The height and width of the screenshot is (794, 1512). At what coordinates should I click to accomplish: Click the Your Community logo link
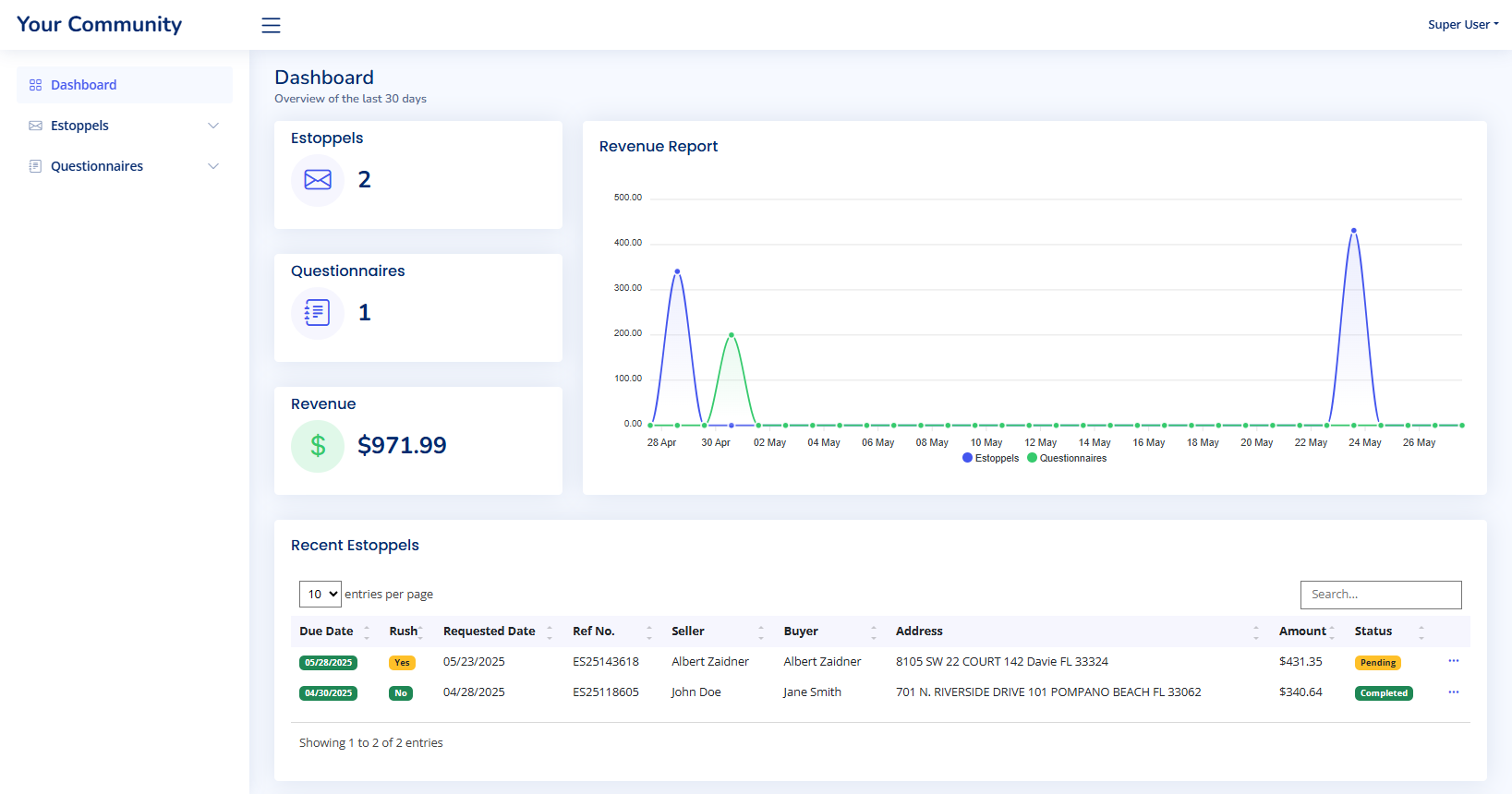[100, 25]
